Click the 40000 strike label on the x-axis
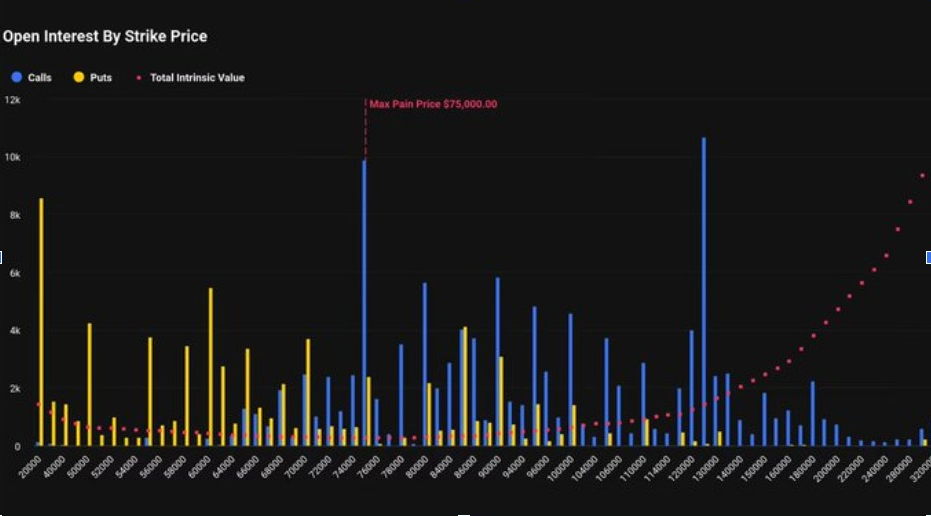The image size is (931, 516). [x=54, y=467]
